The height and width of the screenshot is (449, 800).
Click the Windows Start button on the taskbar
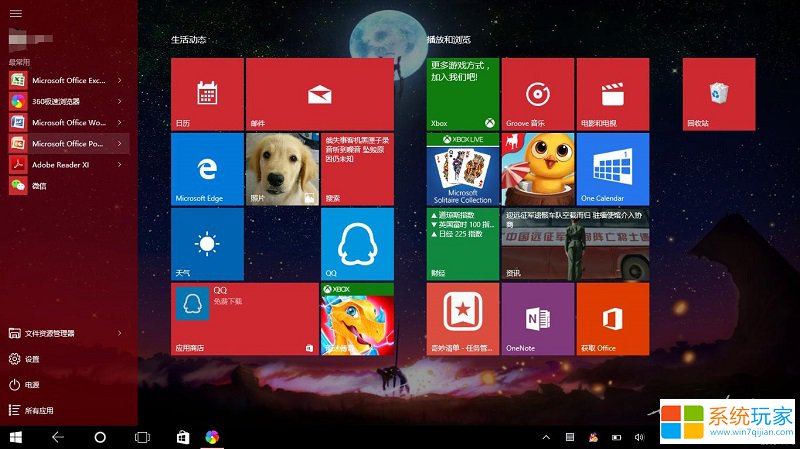click(x=16, y=437)
